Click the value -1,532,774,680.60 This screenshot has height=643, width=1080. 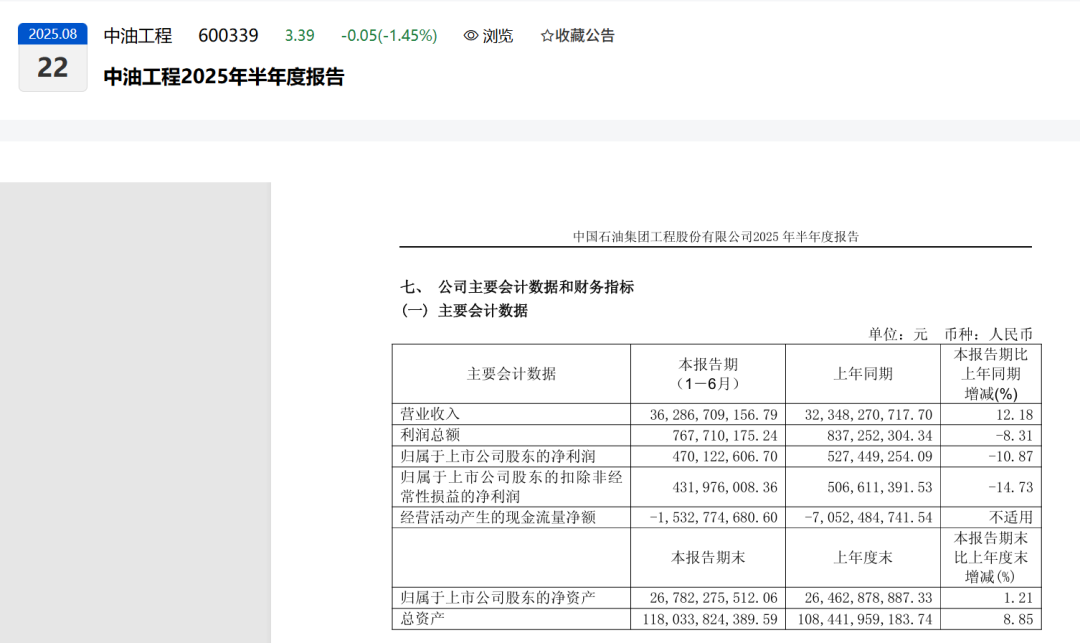tap(714, 517)
